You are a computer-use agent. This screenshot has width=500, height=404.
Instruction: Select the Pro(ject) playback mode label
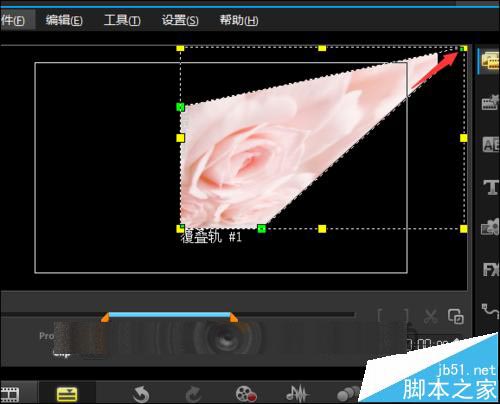click(47, 336)
